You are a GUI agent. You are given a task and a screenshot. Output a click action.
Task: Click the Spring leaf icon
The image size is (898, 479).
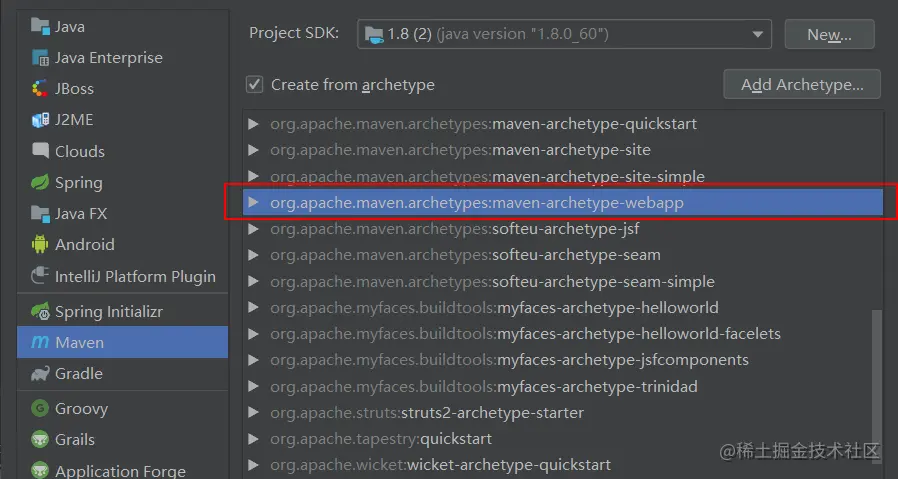pos(40,182)
